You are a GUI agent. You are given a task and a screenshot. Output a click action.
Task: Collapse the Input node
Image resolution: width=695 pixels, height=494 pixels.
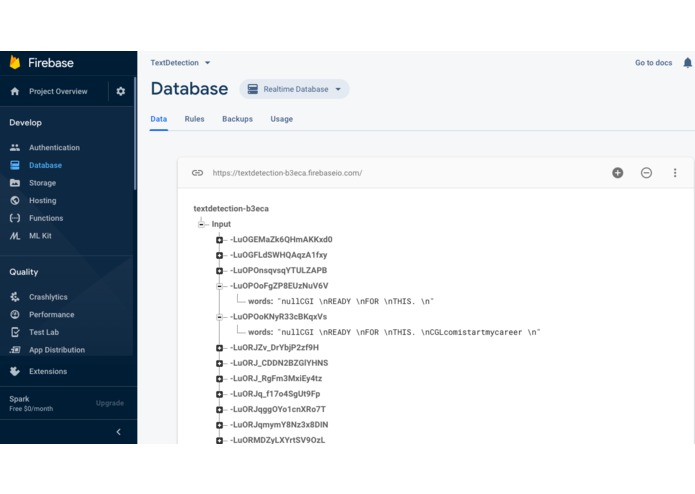click(x=201, y=224)
